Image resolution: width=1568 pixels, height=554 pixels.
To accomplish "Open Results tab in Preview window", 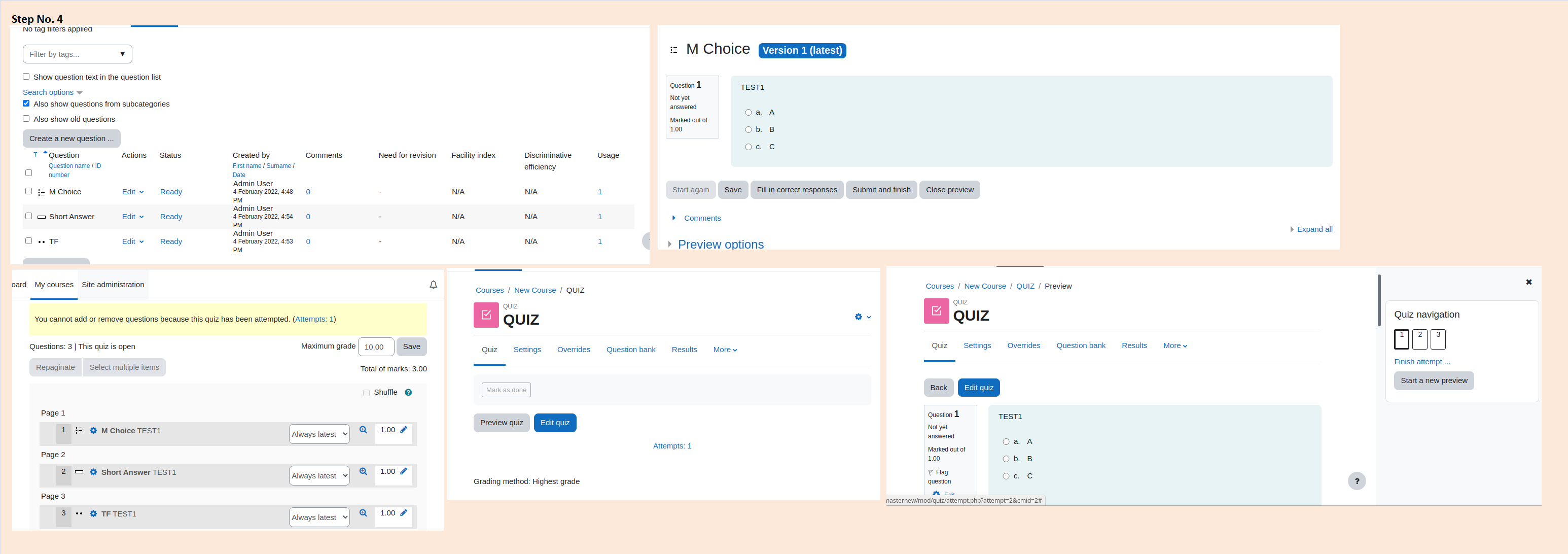I will pos(1134,345).
